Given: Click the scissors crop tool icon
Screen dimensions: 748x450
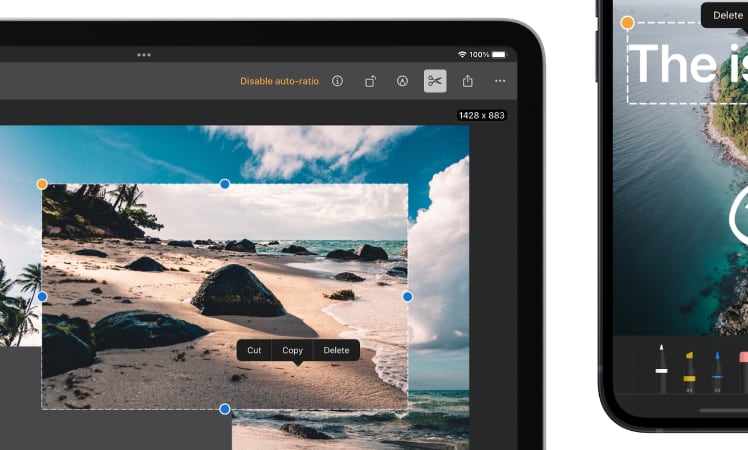Looking at the screenshot, I should [434, 81].
